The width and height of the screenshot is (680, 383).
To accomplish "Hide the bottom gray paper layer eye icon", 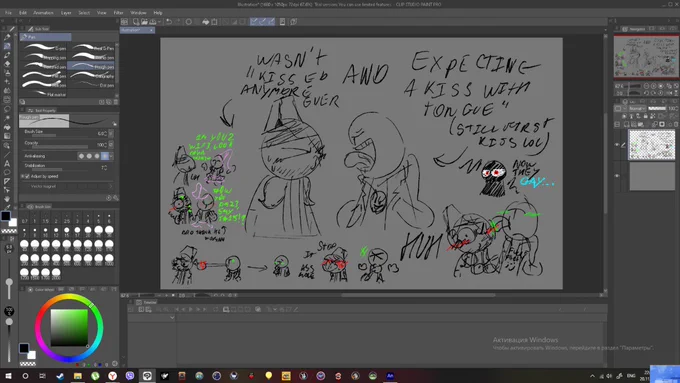I will tap(617, 176).
